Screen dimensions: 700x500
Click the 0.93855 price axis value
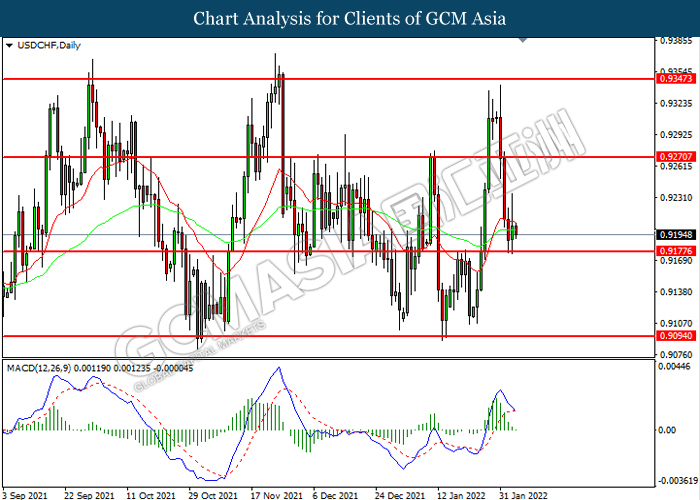point(676,41)
